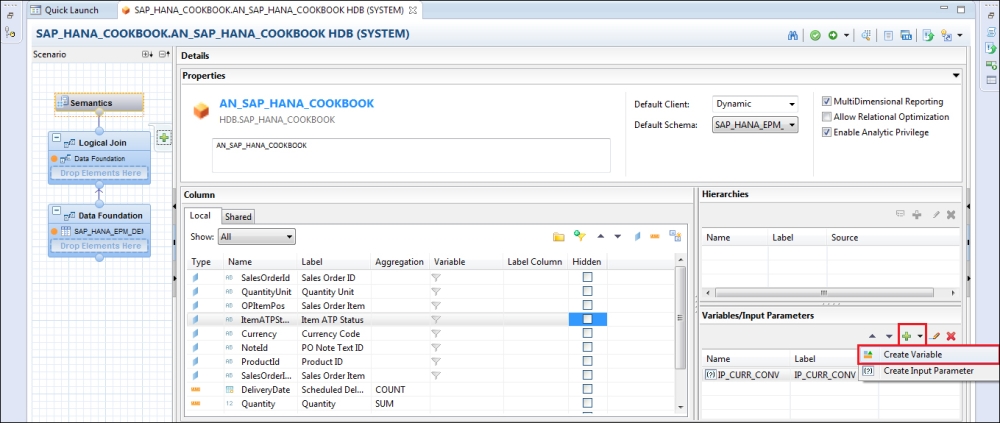Screen dimensions: 1000x423
Task: Collapse the Logical Join node
Action: (57, 138)
